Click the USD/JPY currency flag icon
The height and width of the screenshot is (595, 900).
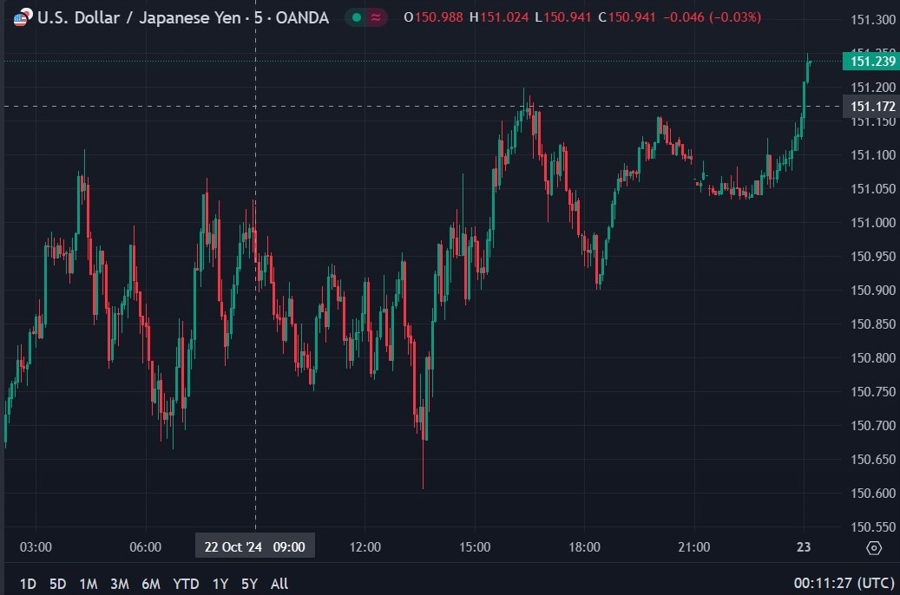tap(21, 17)
